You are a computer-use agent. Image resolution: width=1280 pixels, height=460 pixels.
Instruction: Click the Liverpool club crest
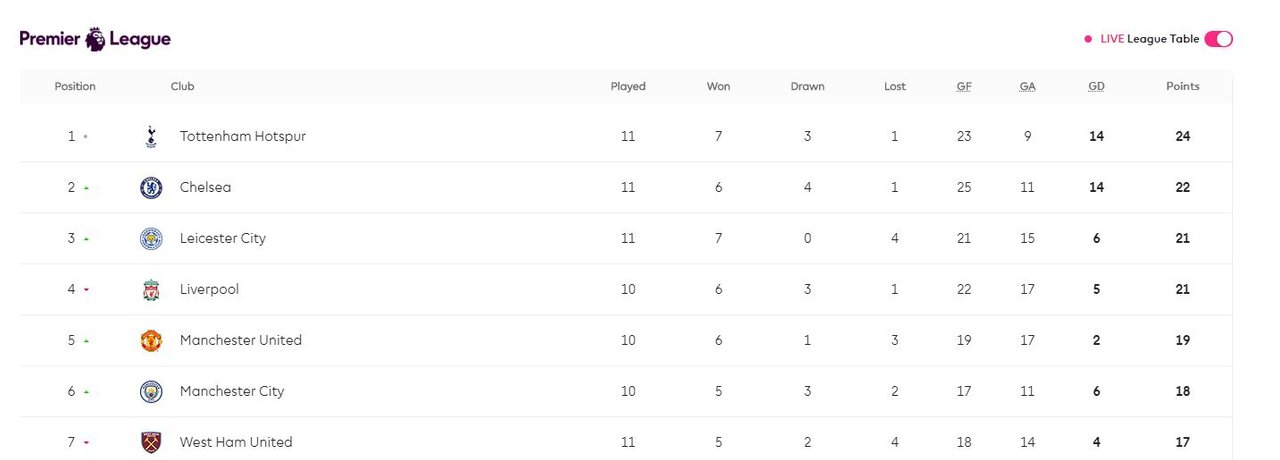click(151, 289)
